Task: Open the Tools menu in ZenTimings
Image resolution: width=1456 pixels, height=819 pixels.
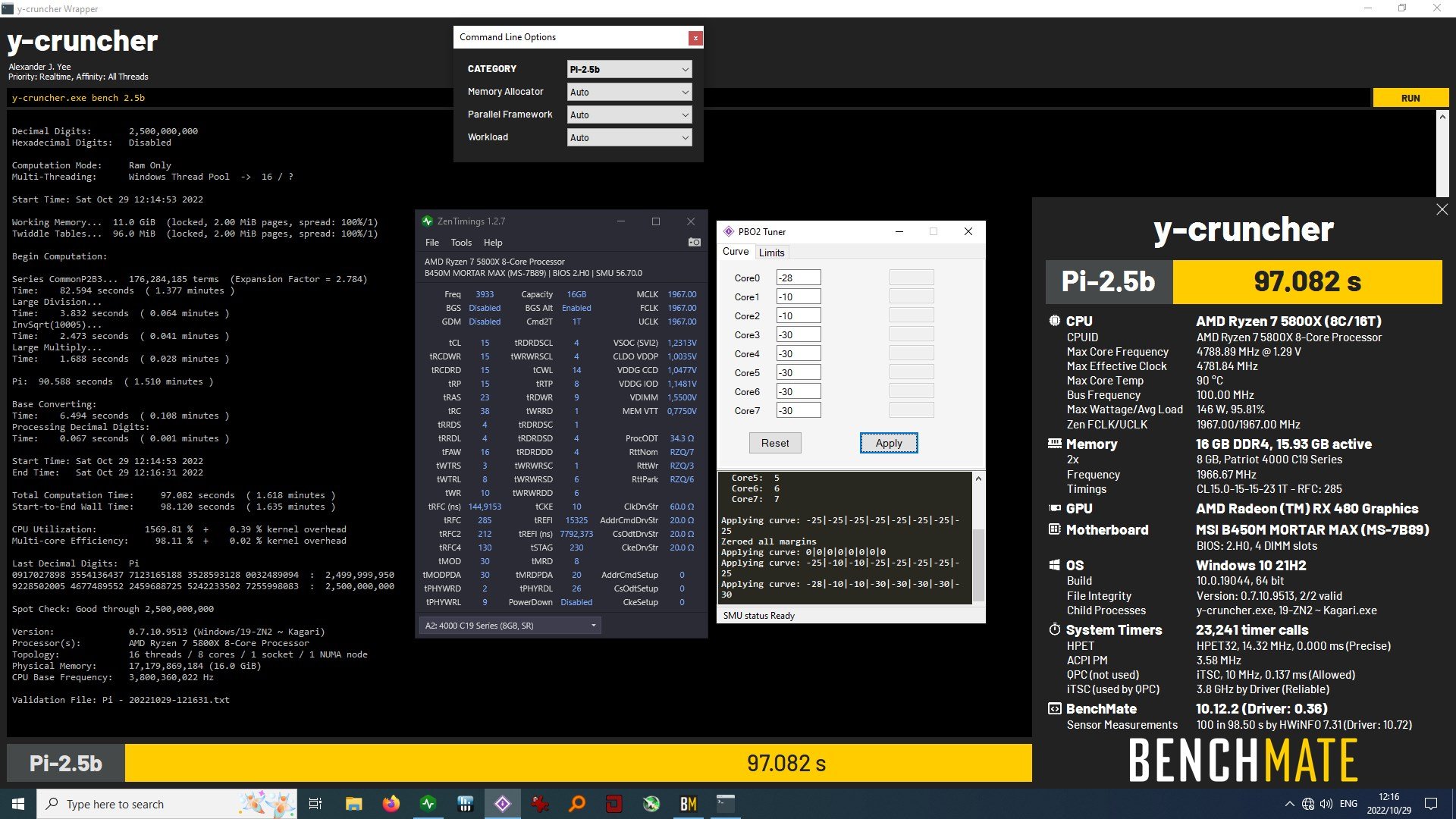Action: (x=461, y=243)
